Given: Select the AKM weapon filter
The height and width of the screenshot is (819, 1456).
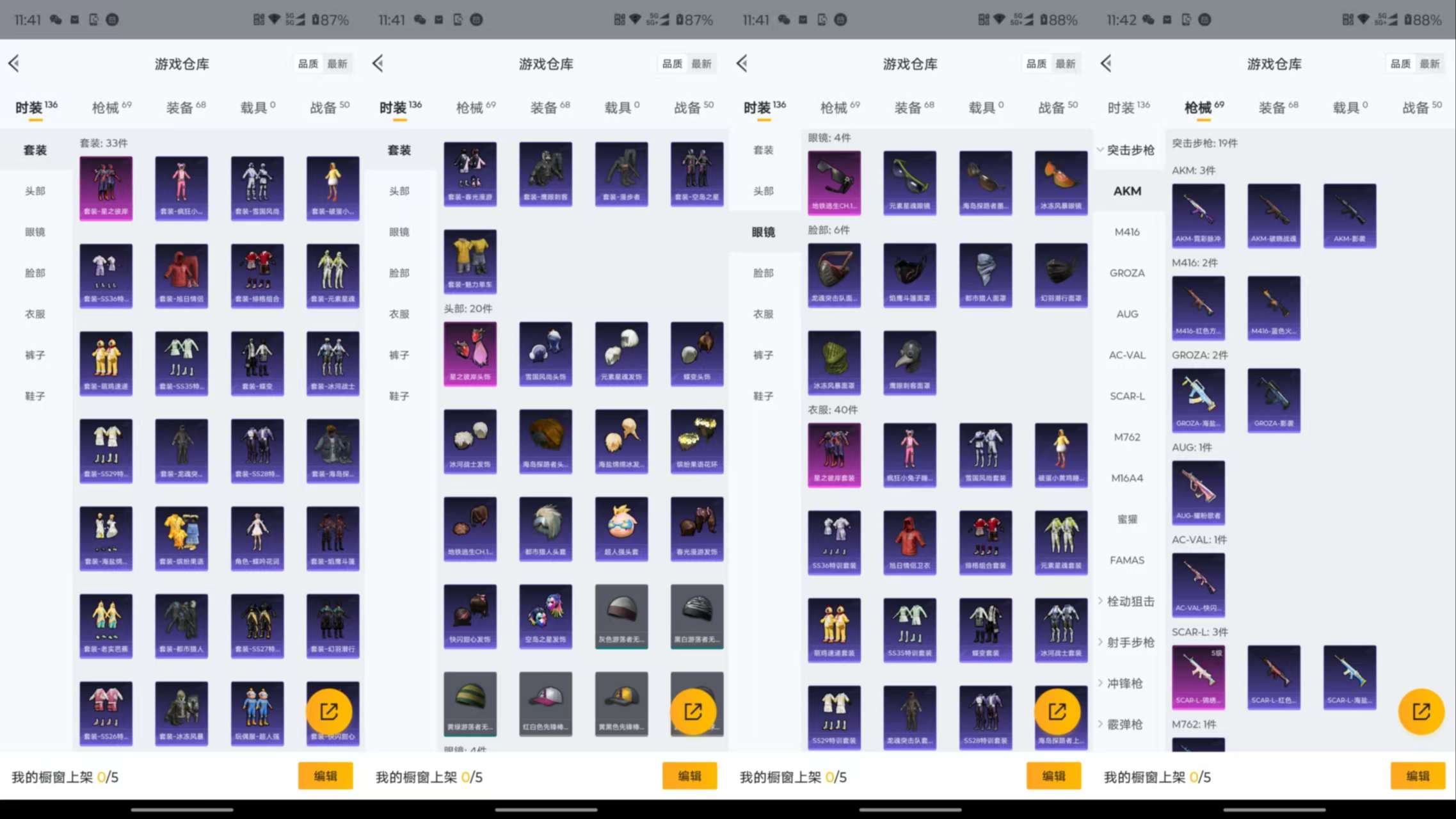Looking at the screenshot, I should [x=1128, y=190].
